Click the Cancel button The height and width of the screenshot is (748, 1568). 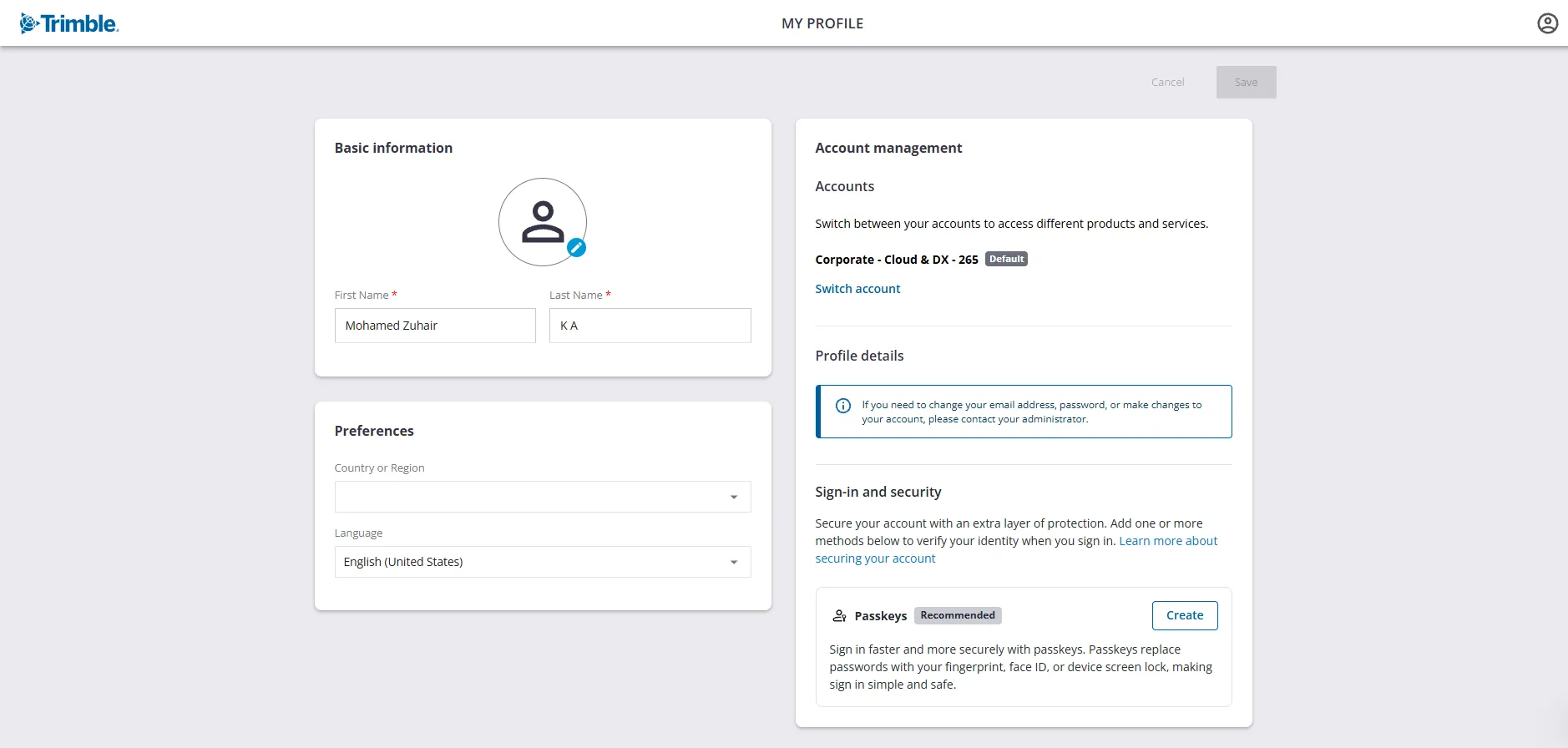[x=1167, y=82]
